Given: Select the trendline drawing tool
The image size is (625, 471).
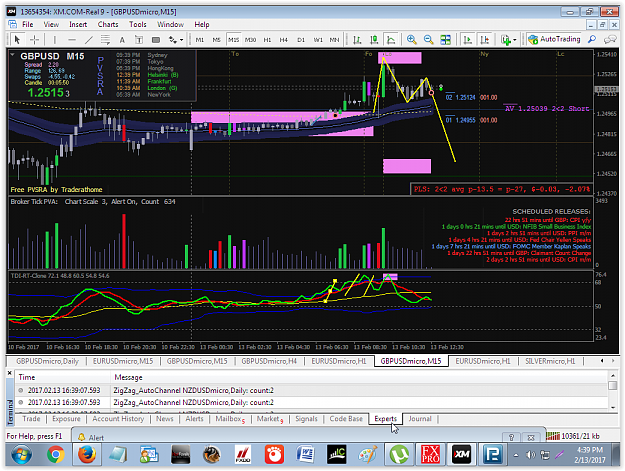Looking at the screenshot, I should [88, 39].
